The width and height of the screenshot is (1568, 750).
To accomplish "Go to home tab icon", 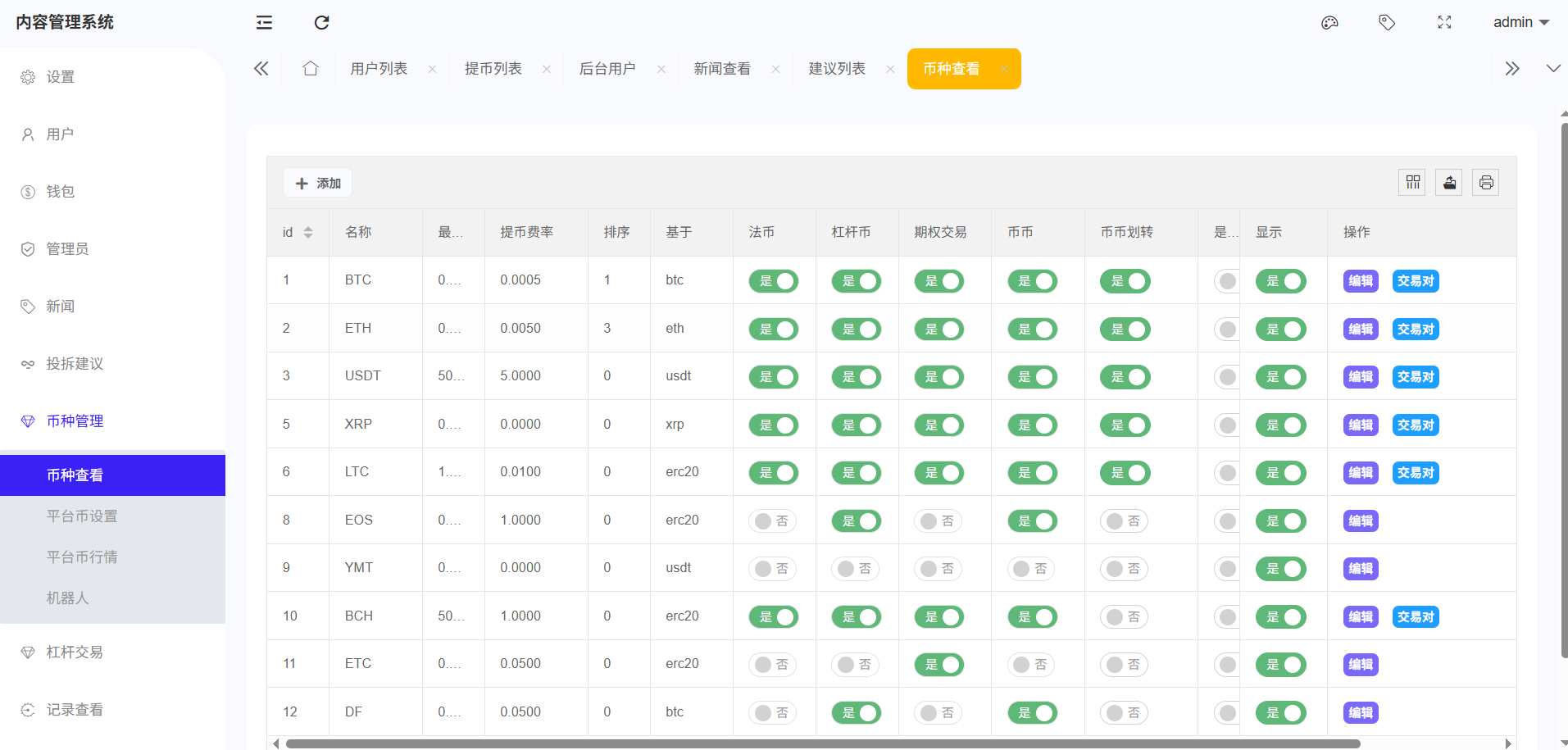I will click(x=310, y=69).
